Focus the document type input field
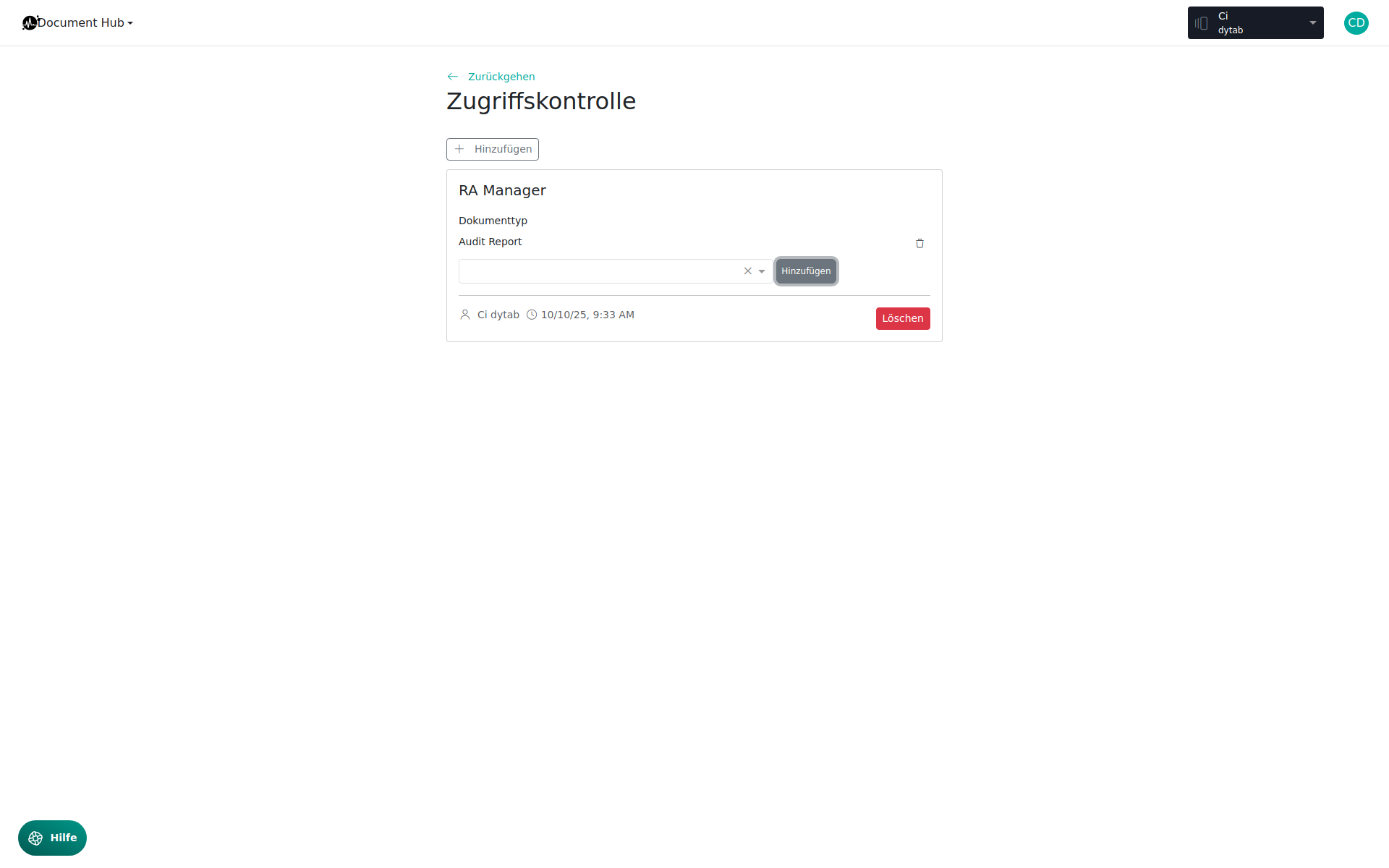The image size is (1389, 868). pyautogui.click(x=599, y=271)
